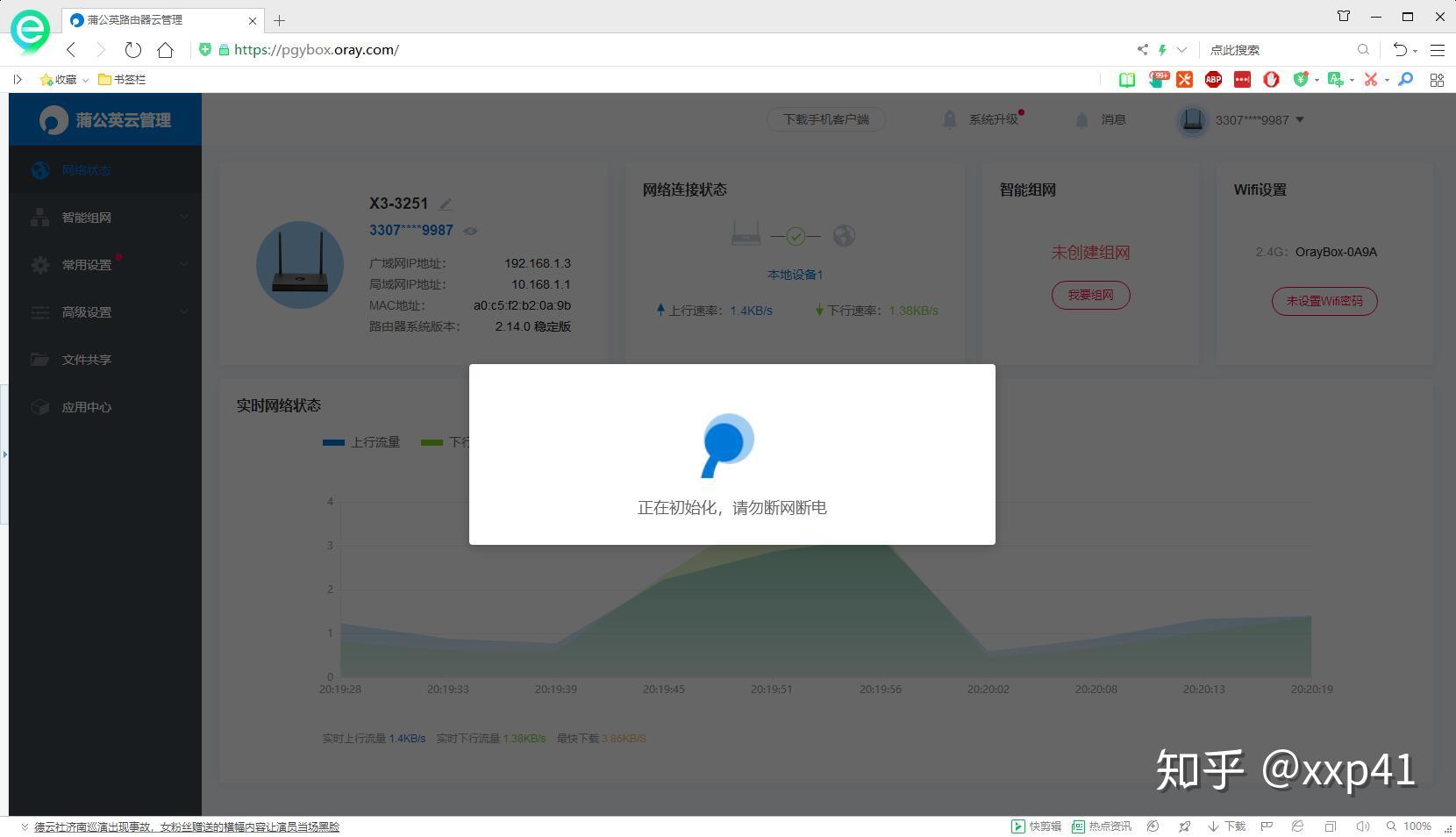Open account dropdown 3307****9987
The width and height of the screenshot is (1456, 837).
(x=1241, y=120)
